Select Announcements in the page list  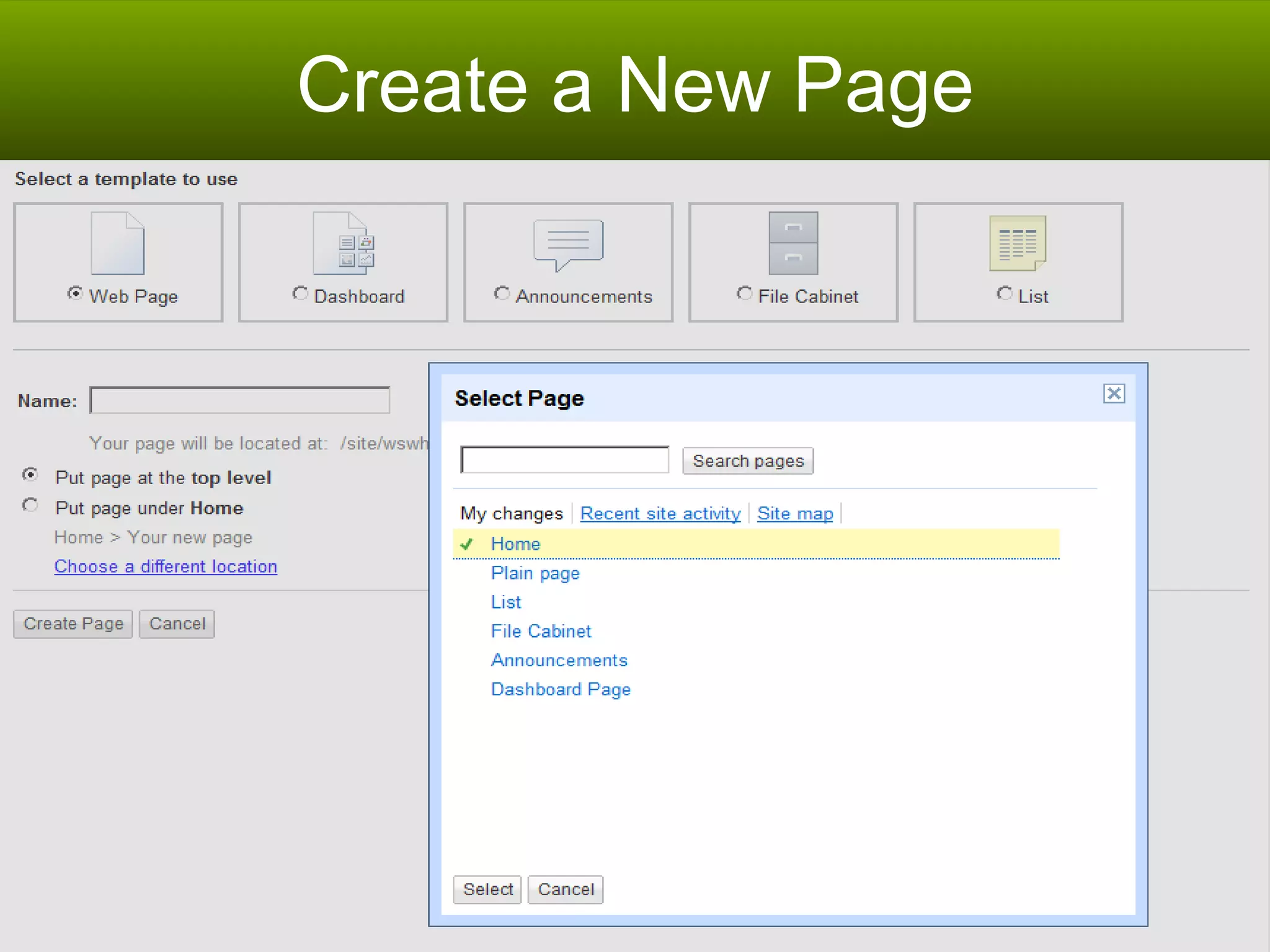559,661
